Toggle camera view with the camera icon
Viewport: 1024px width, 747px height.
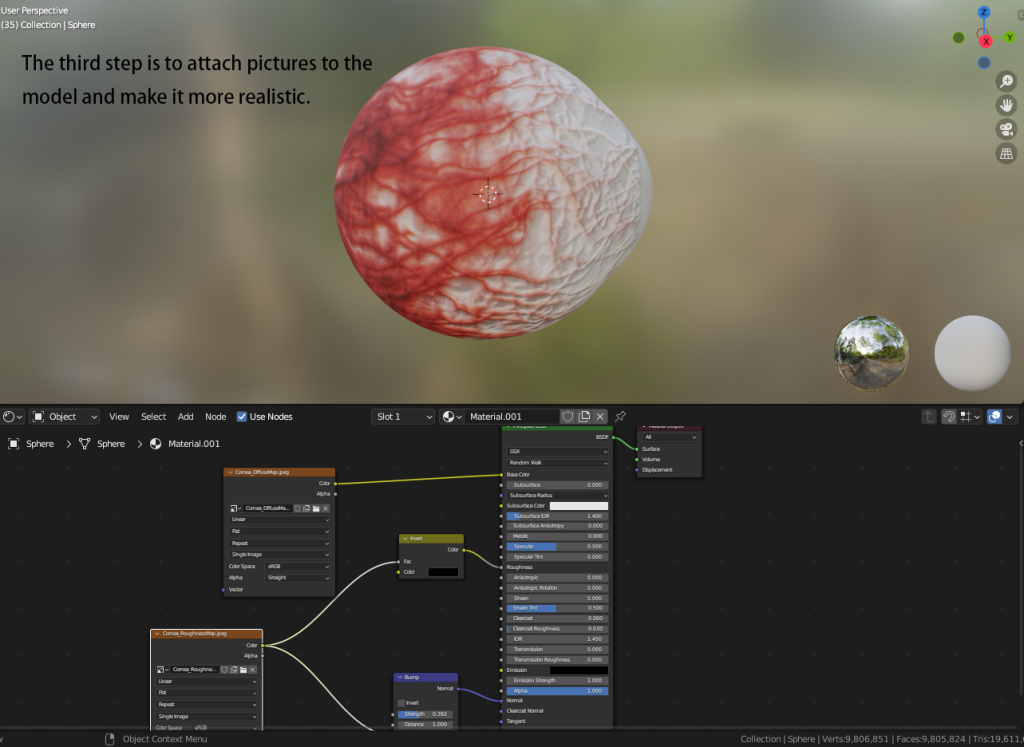[x=1006, y=129]
